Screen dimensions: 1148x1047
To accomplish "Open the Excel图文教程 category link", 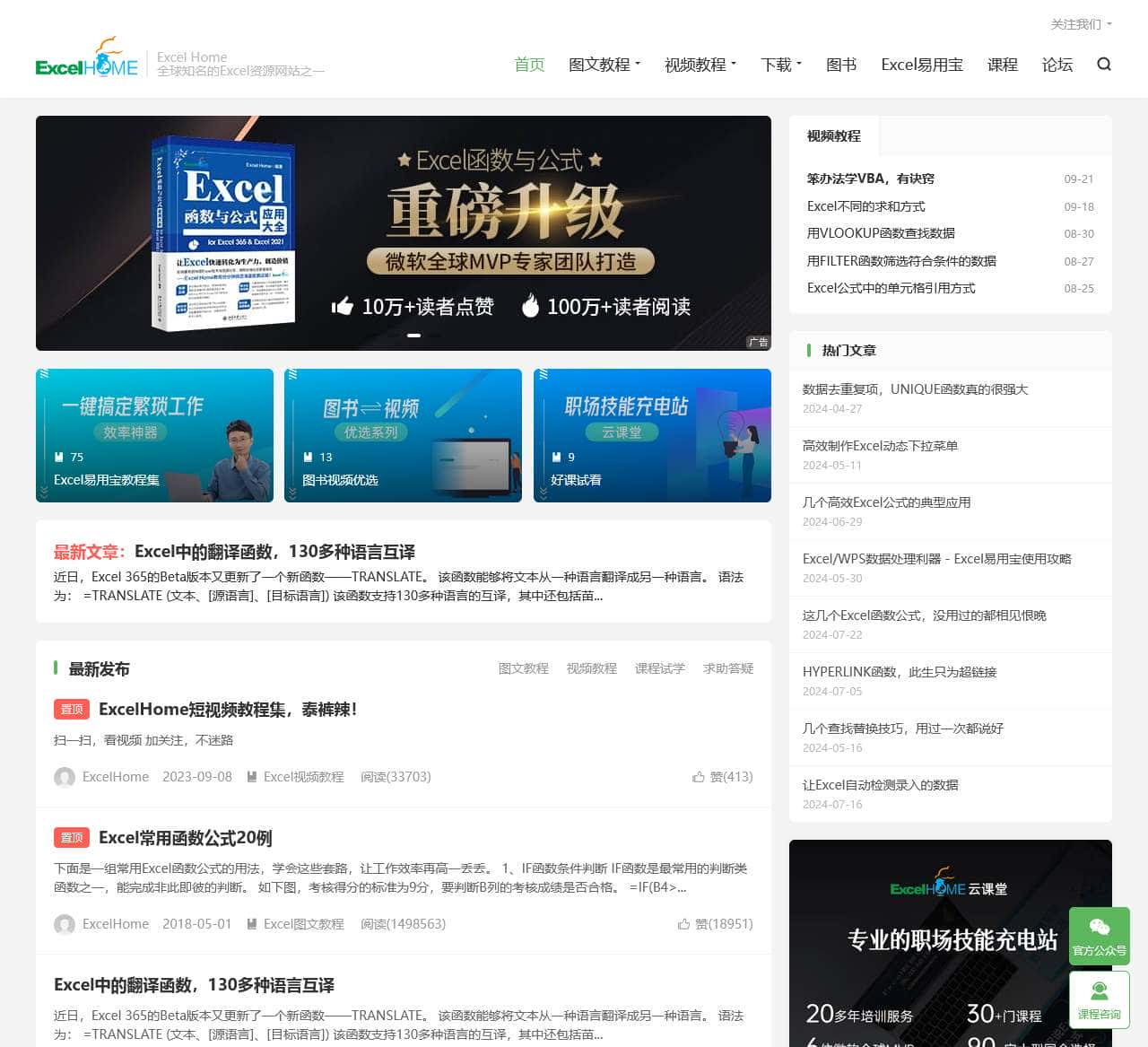I will point(303,924).
